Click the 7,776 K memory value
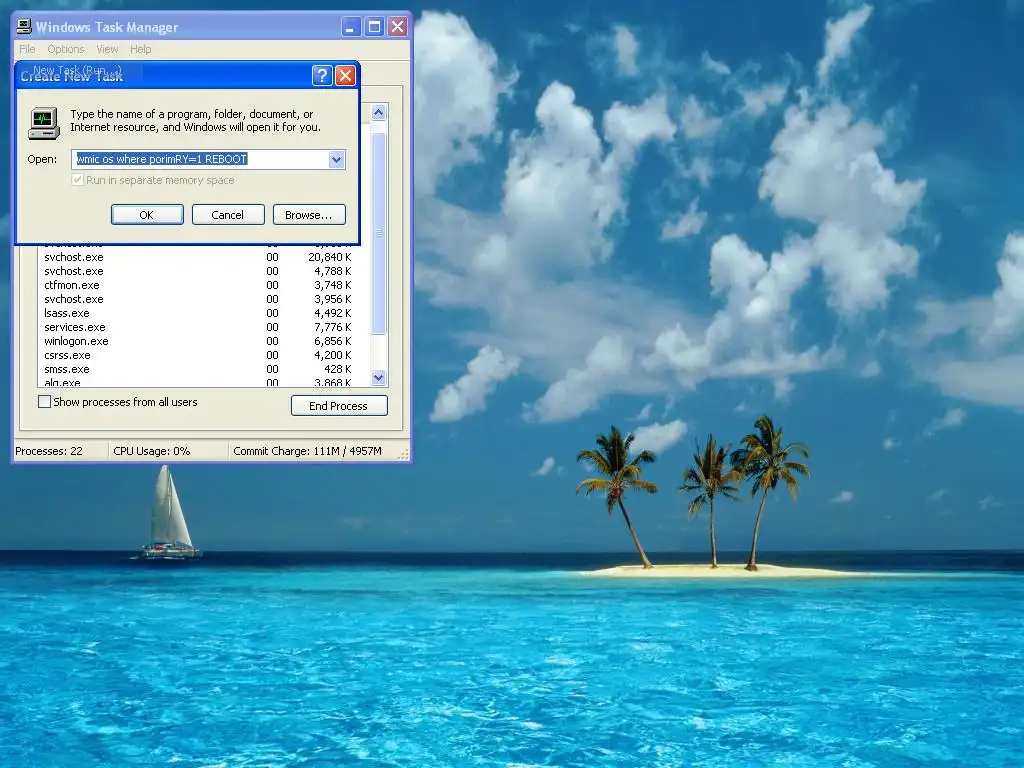The height and width of the screenshot is (768, 1024). coord(332,327)
